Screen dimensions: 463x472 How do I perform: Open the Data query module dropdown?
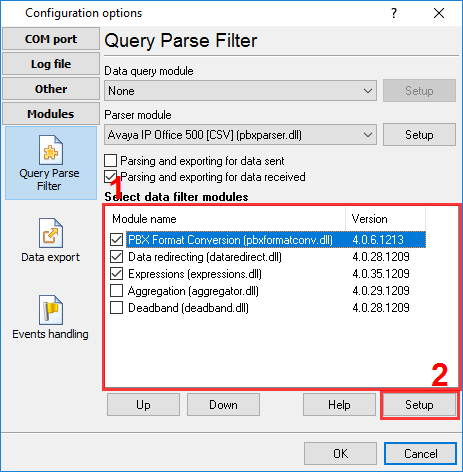pyautogui.click(x=240, y=91)
